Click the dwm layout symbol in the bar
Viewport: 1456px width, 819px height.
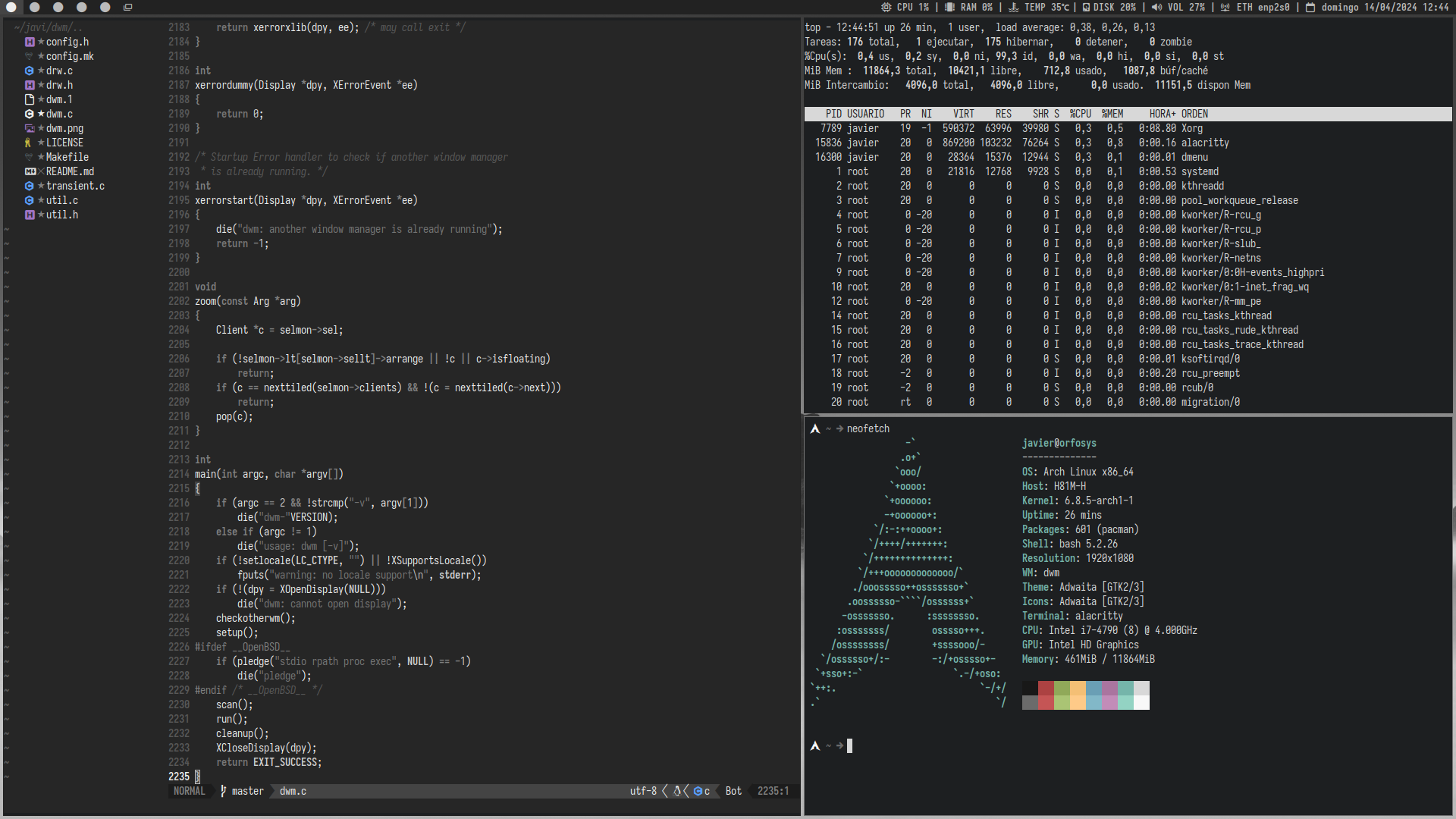coord(128,7)
